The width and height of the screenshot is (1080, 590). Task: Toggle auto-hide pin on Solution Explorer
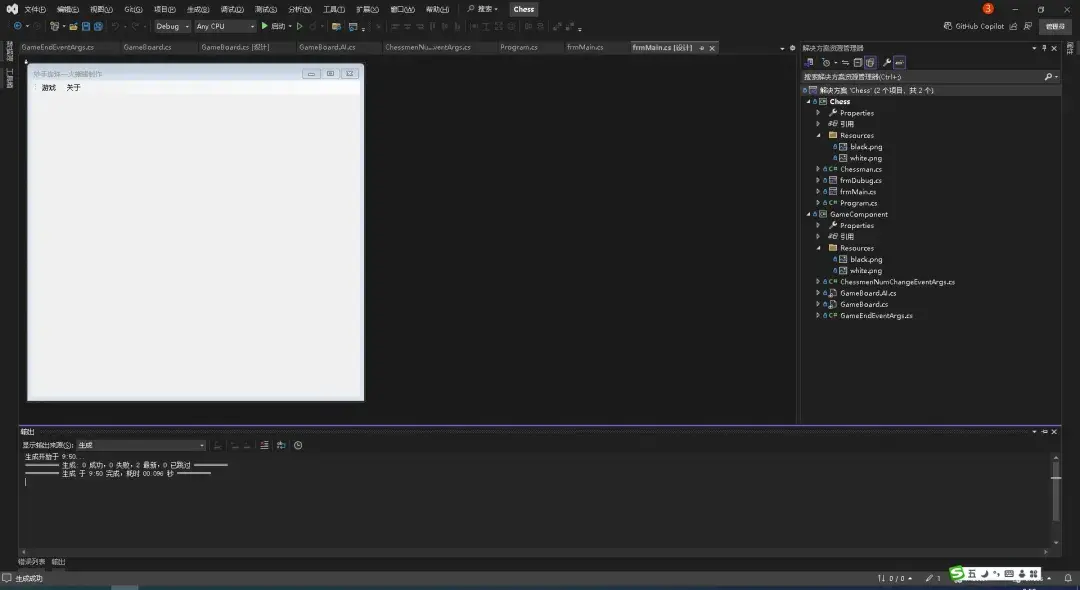(x=1043, y=47)
